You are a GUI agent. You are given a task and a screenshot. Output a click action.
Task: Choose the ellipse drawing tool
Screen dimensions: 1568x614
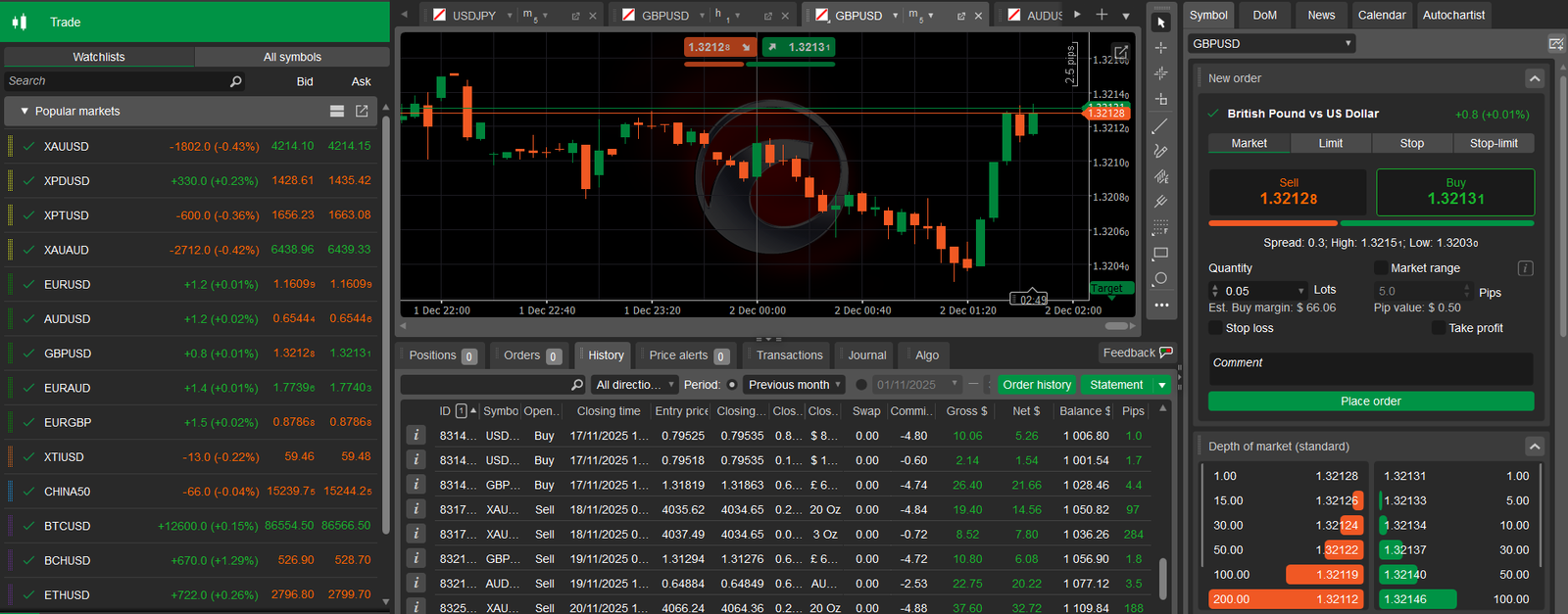1161,279
